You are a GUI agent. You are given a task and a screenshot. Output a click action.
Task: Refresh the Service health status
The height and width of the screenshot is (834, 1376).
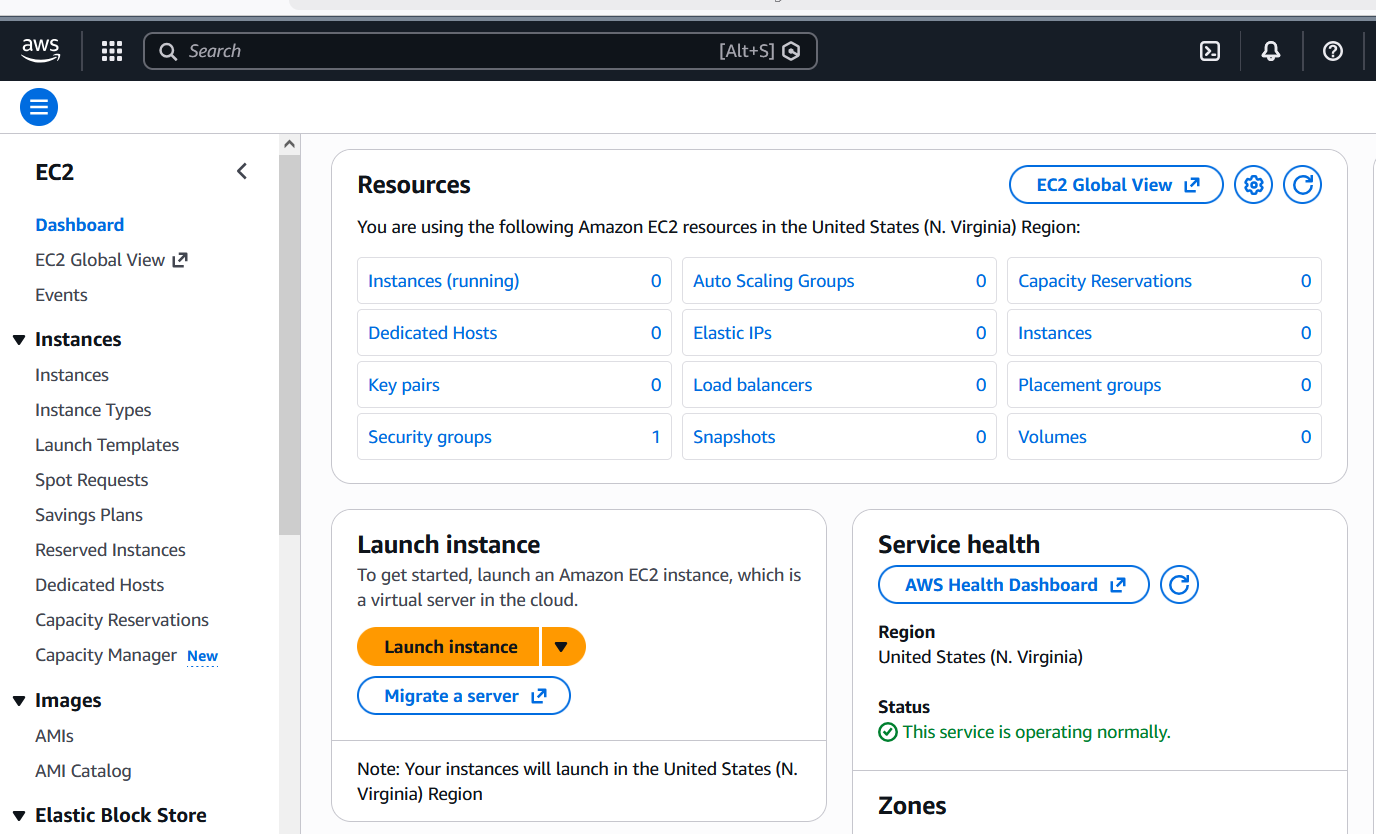pos(1179,584)
